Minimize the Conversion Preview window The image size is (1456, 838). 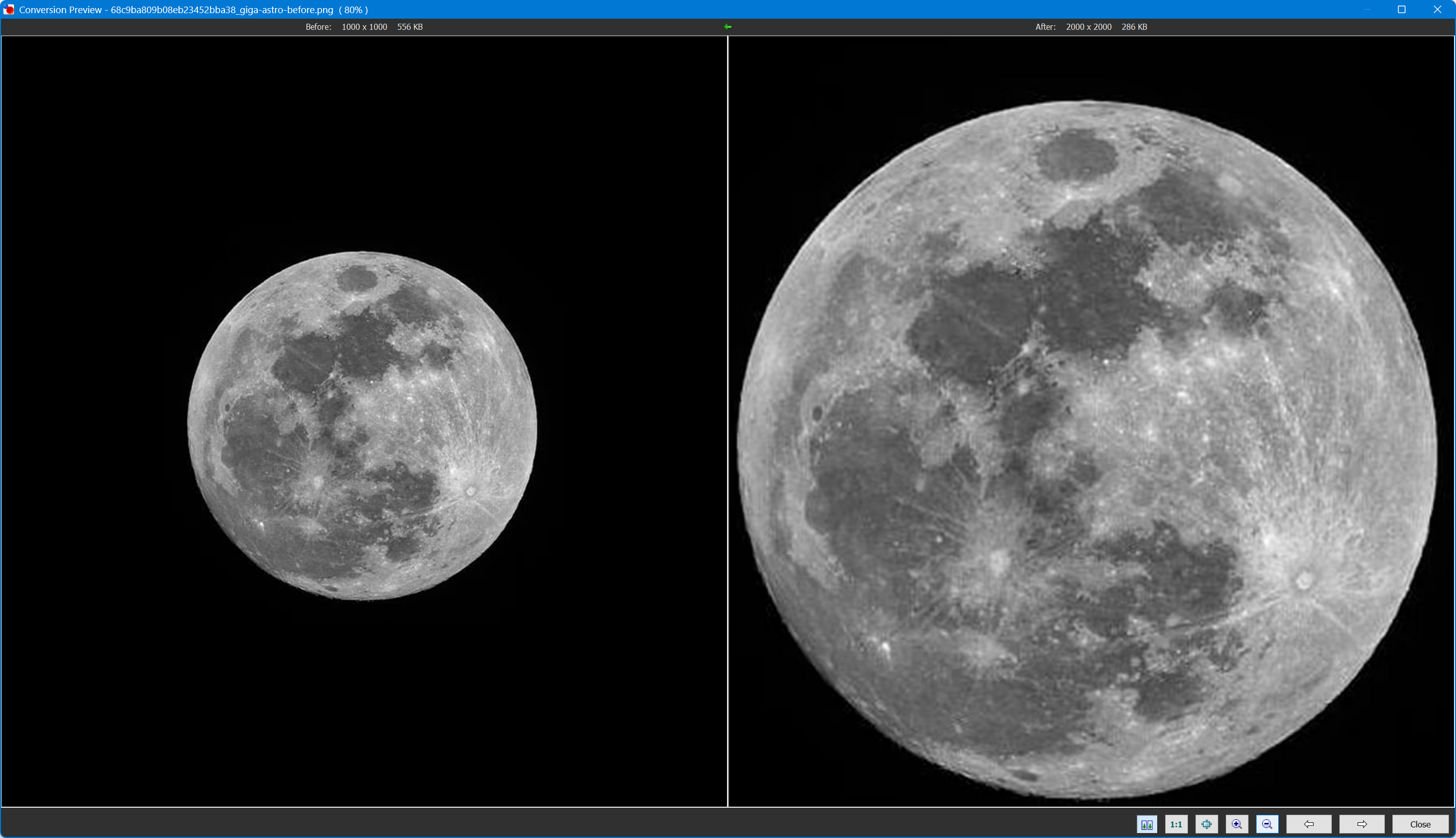click(1366, 9)
